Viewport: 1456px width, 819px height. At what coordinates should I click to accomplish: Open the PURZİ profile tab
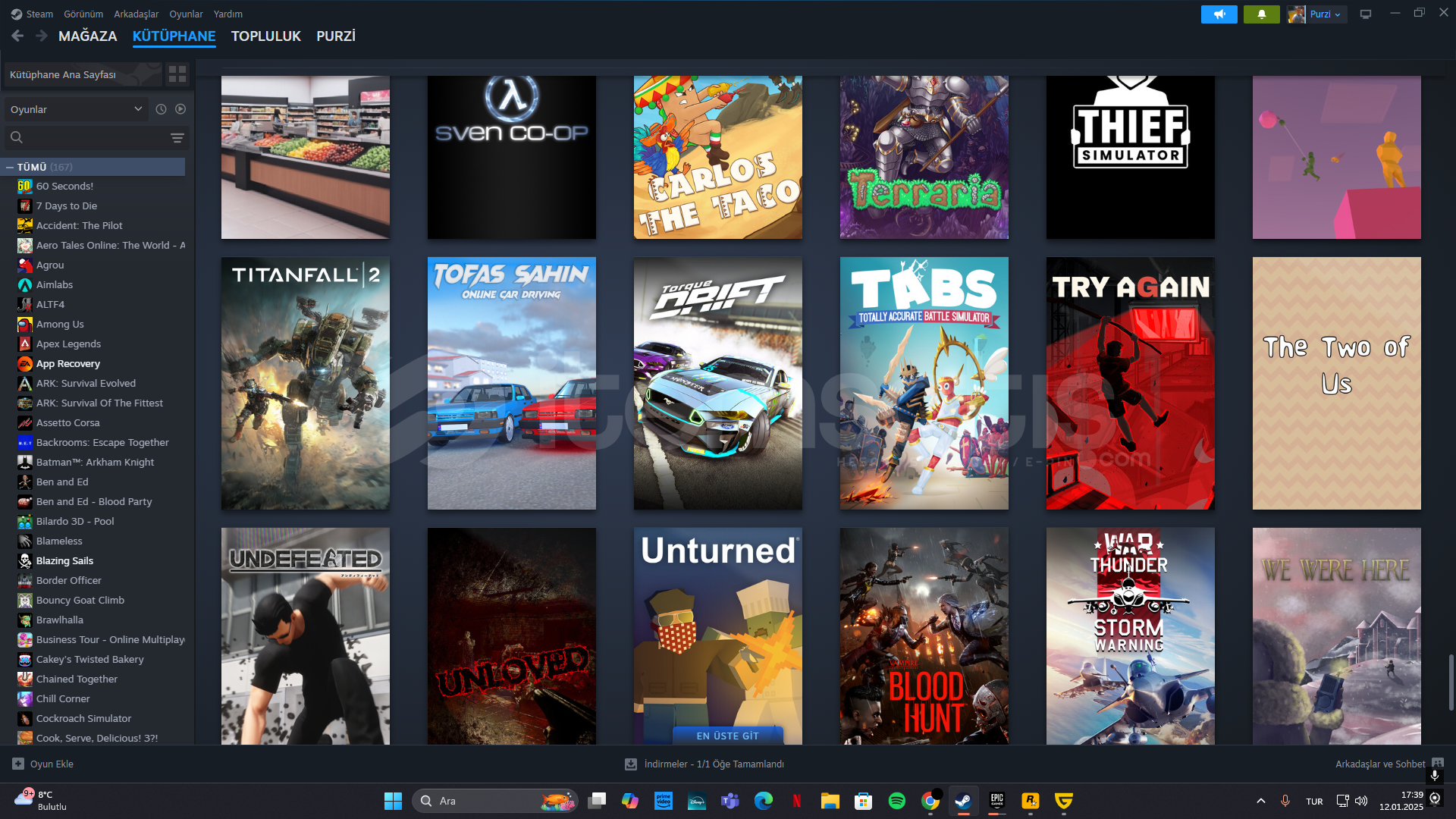pos(336,36)
